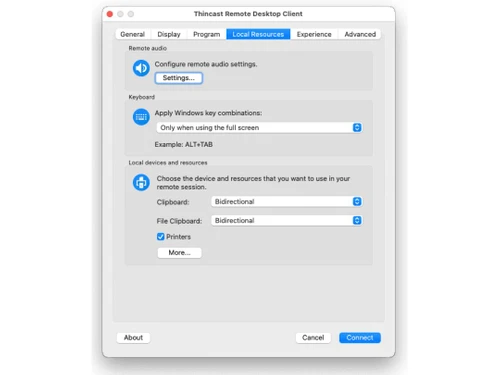Click the 'Configure remote audio settings.' text
Image resolution: width=500 pixels, height=375 pixels.
pyautogui.click(x=206, y=64)
